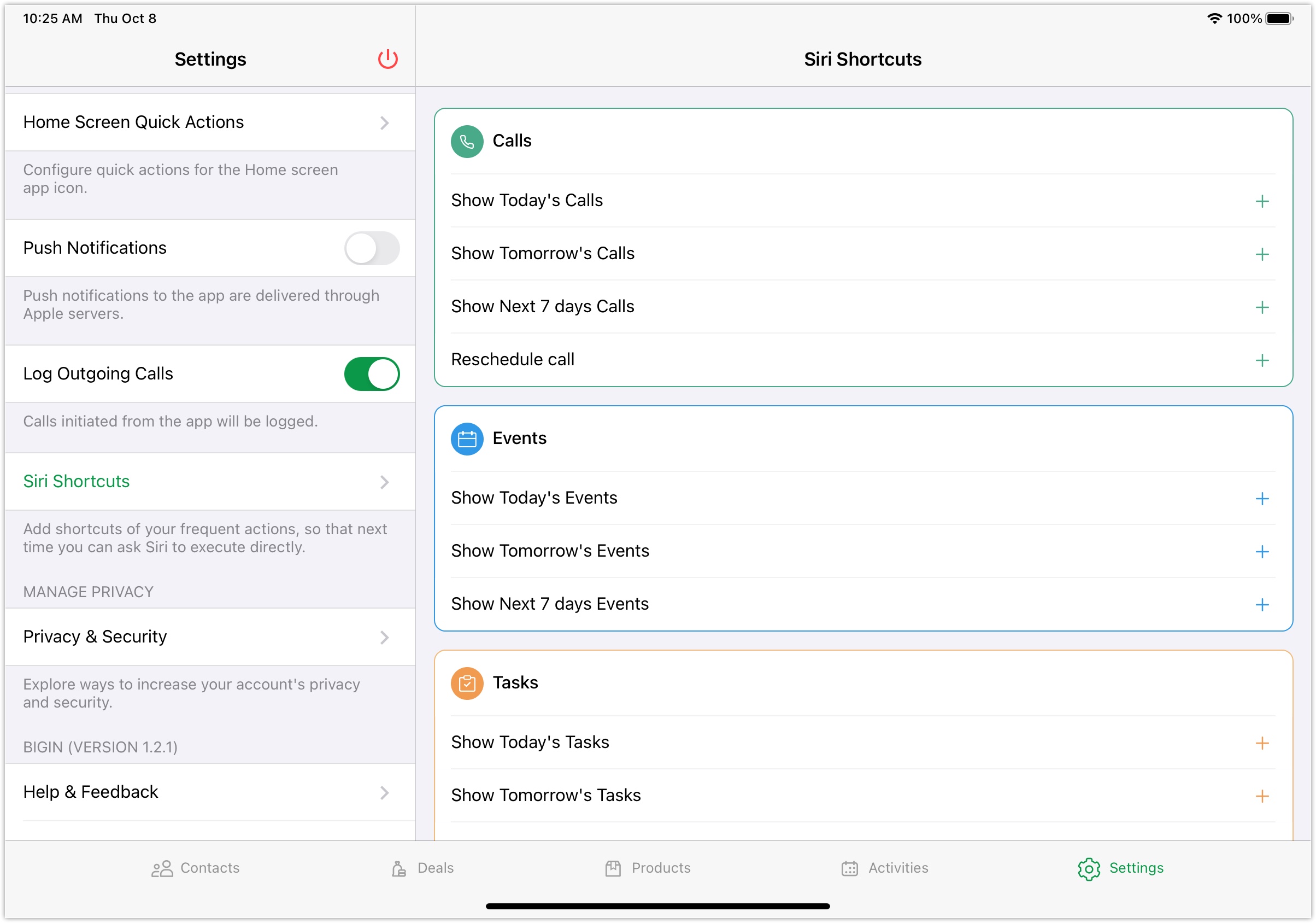Open Home Screen Quick Actions chevron
The height and width of the screenshot is (923, 1316).
[x=385, y=123]
